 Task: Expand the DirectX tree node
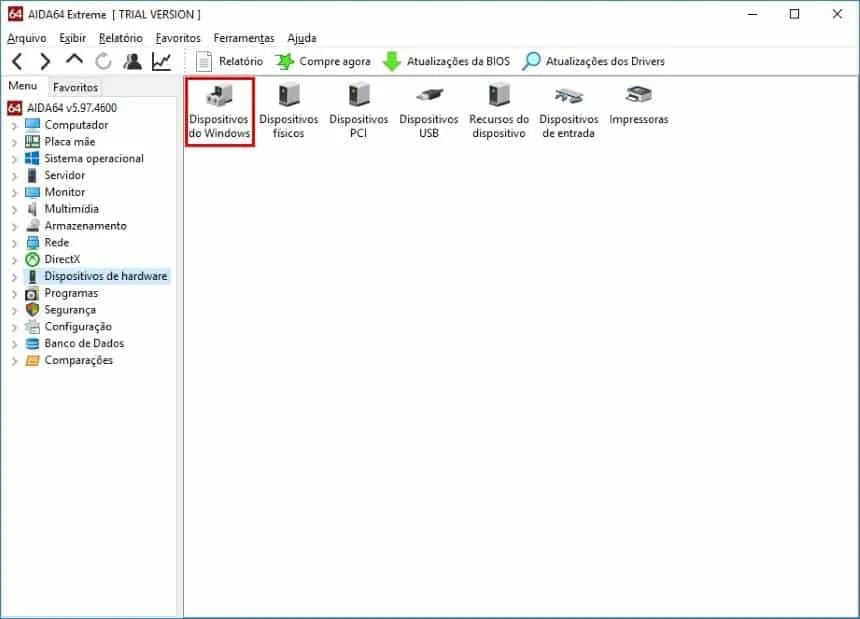15,260
